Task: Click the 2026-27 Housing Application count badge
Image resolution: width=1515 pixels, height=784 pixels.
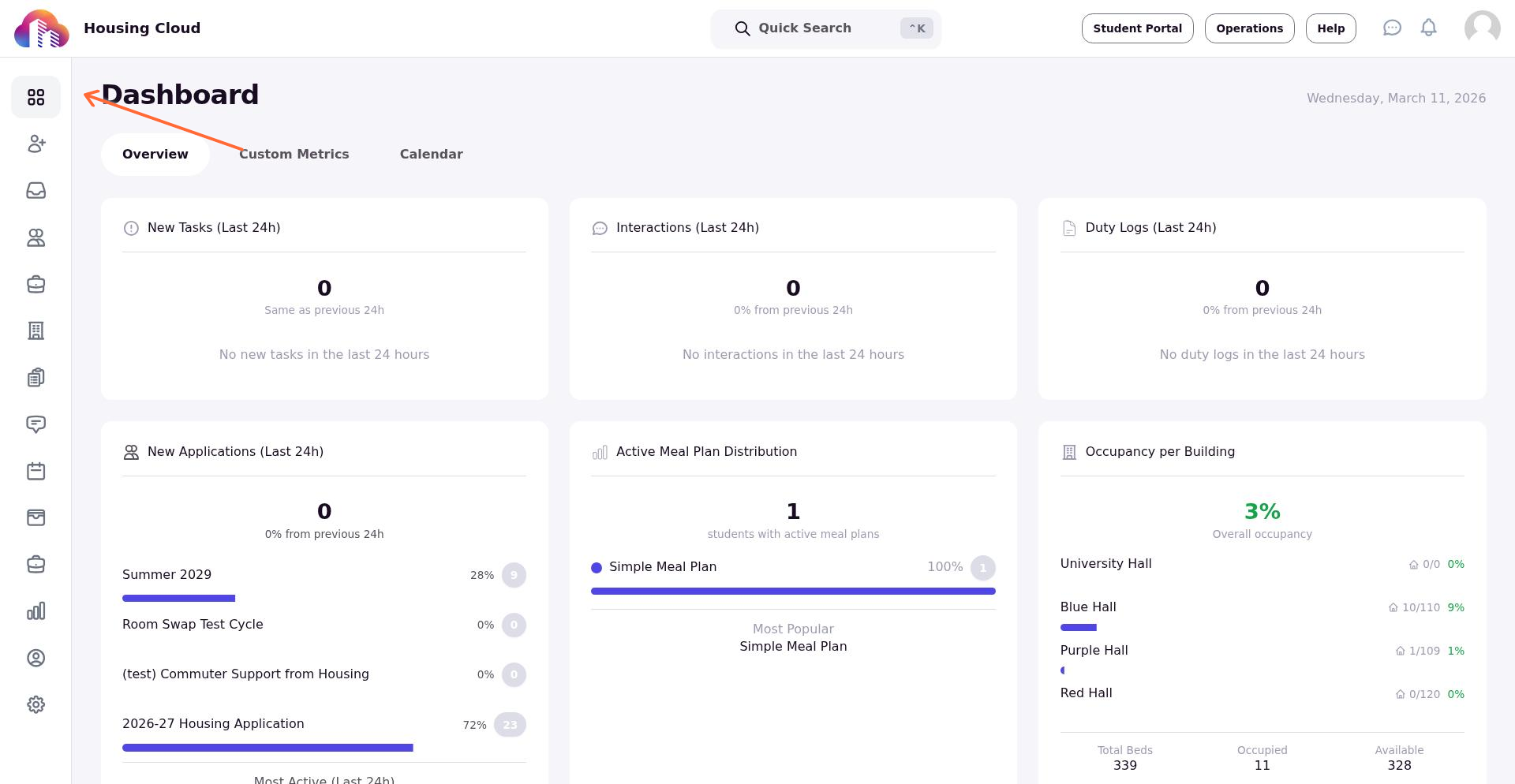Action: (x=510, y=725)
